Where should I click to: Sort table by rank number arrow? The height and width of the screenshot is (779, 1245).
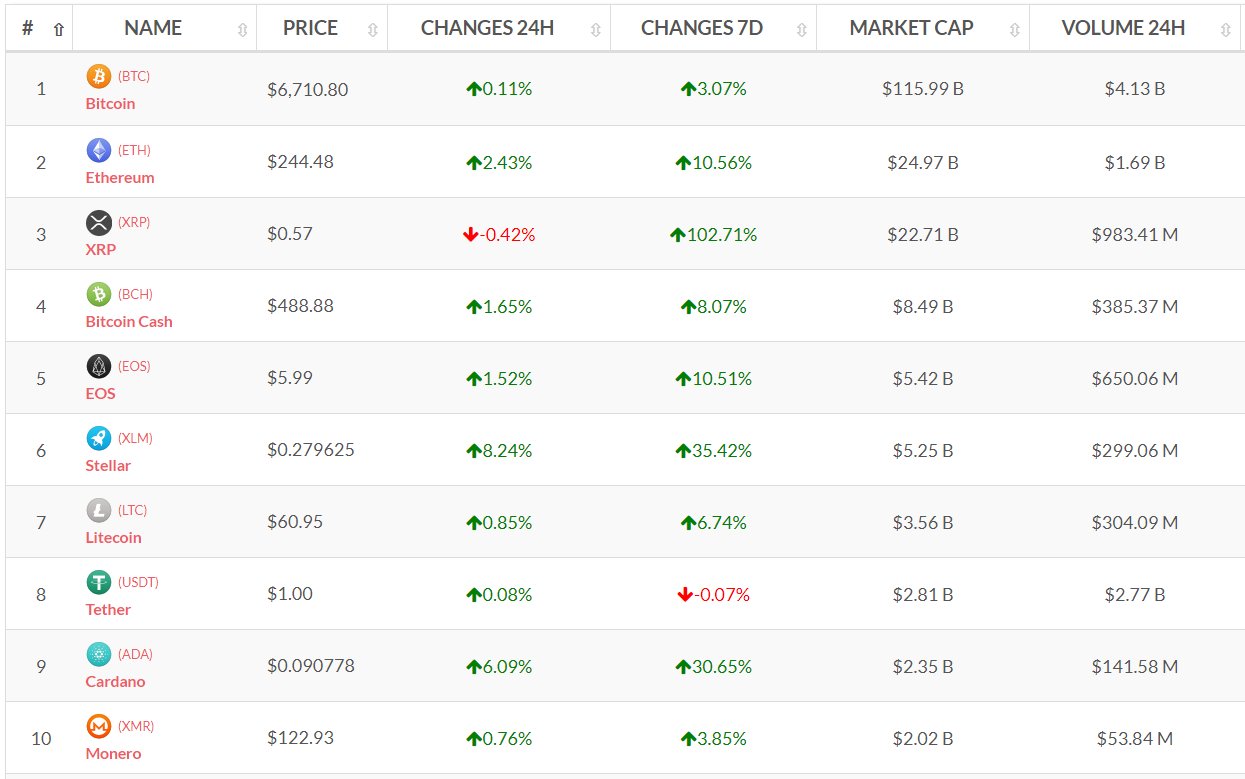click(58, 30)
